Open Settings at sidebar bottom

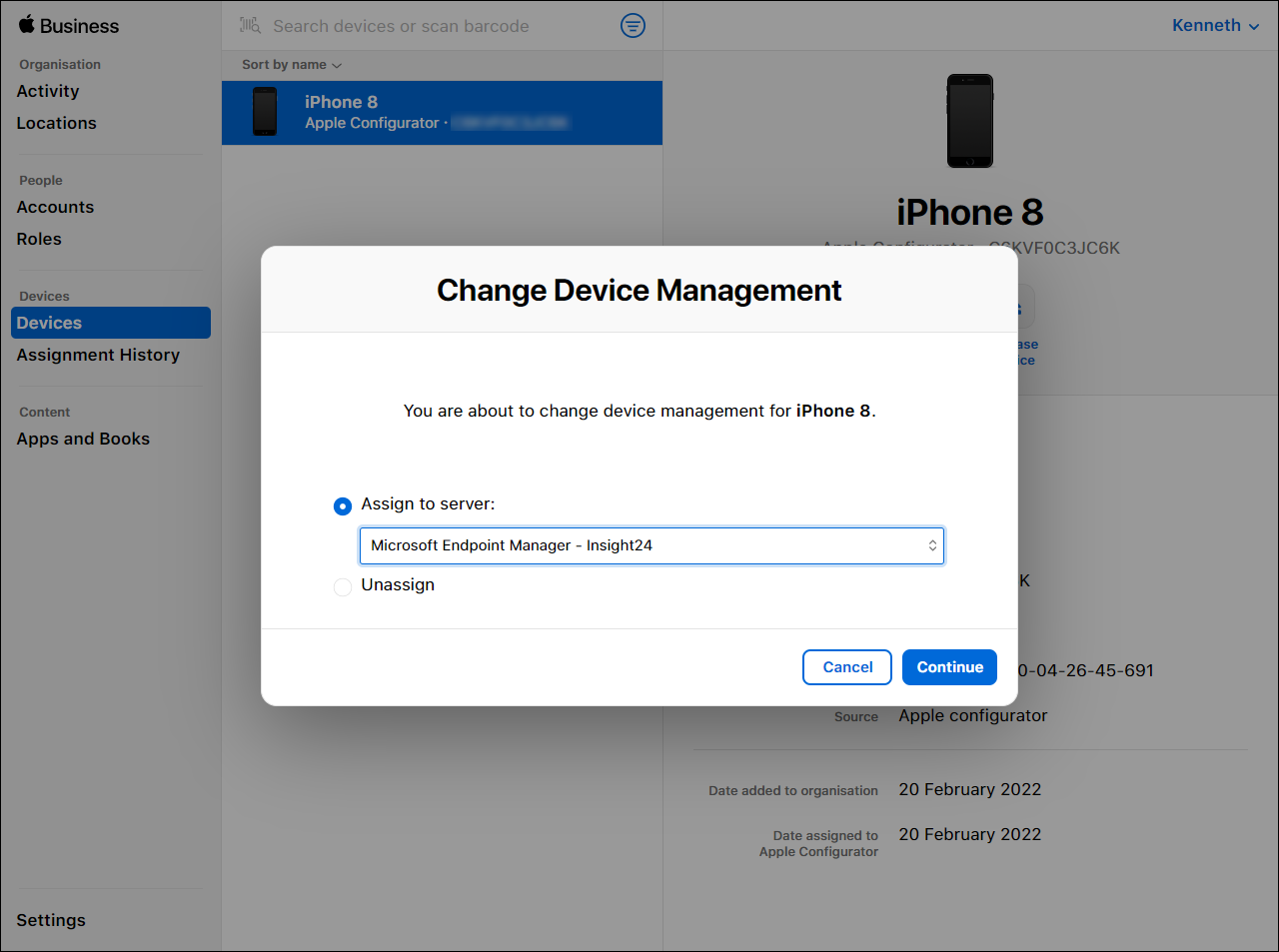coord(51,920)
